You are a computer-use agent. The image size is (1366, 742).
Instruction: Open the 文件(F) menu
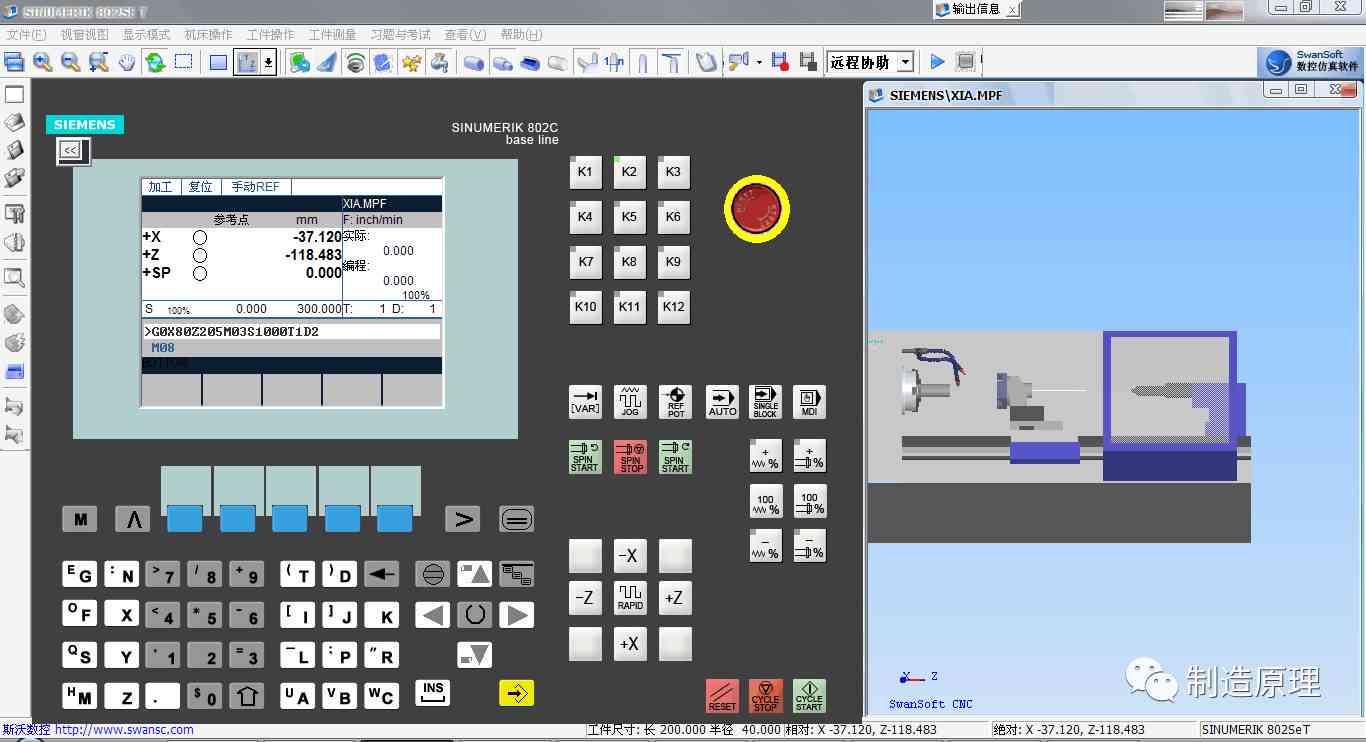pos(26,34)
